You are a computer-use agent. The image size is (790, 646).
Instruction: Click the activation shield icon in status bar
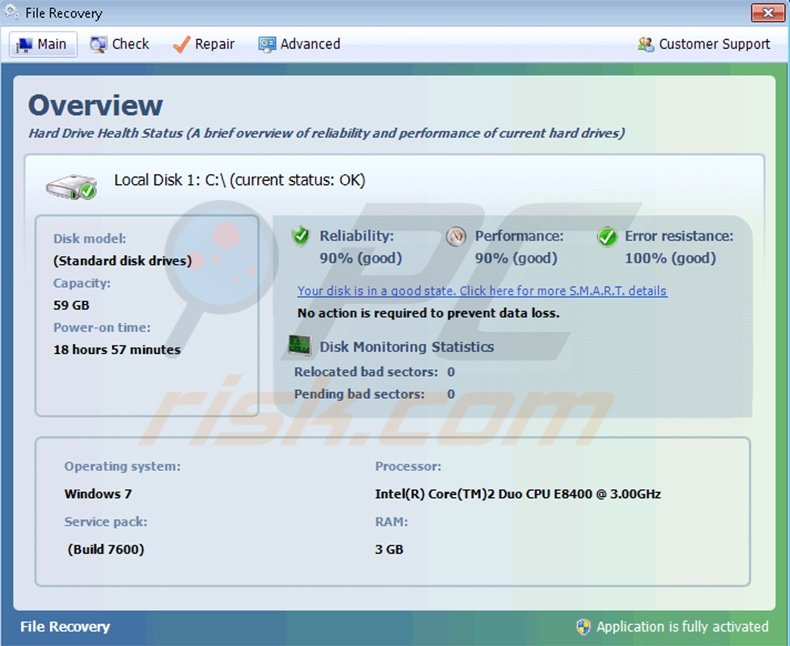(x=583, y=627)
